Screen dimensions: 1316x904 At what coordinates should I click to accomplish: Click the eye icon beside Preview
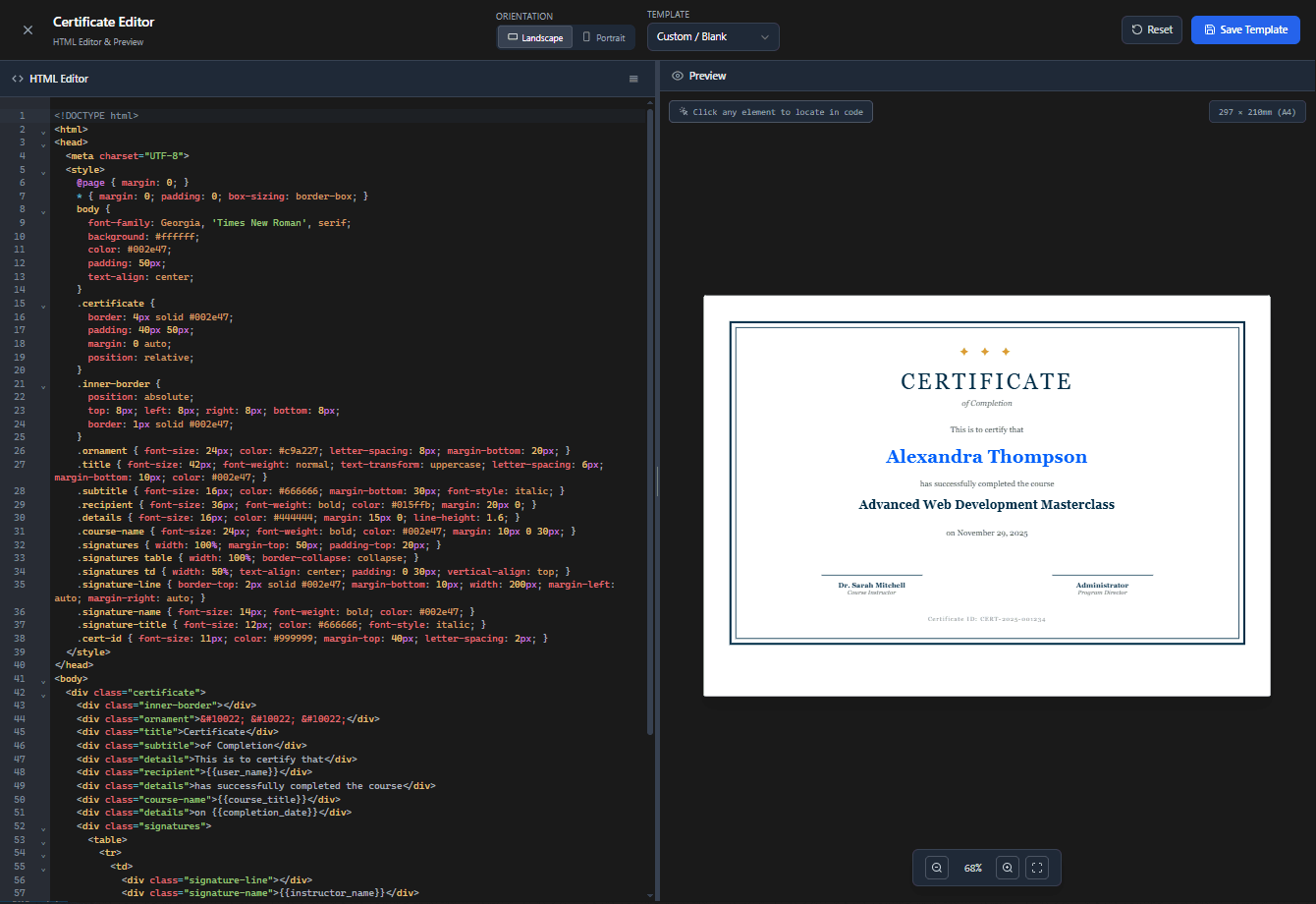[x=677, y=76]
